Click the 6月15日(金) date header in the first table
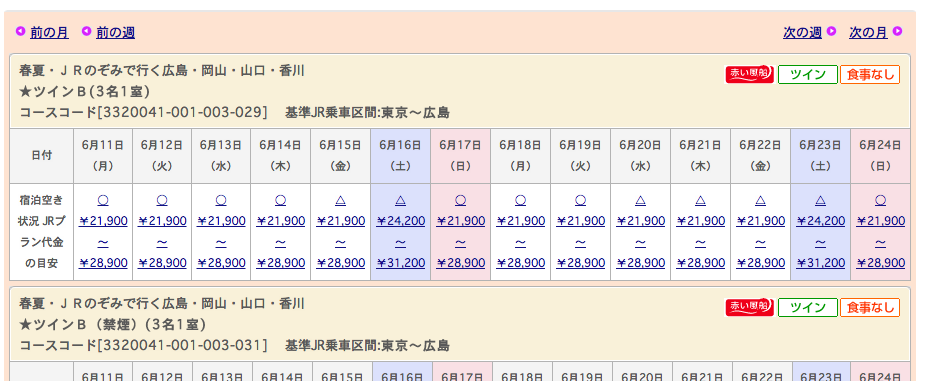The width and height of the screenshot is (925, 381). tap(341, 156)
